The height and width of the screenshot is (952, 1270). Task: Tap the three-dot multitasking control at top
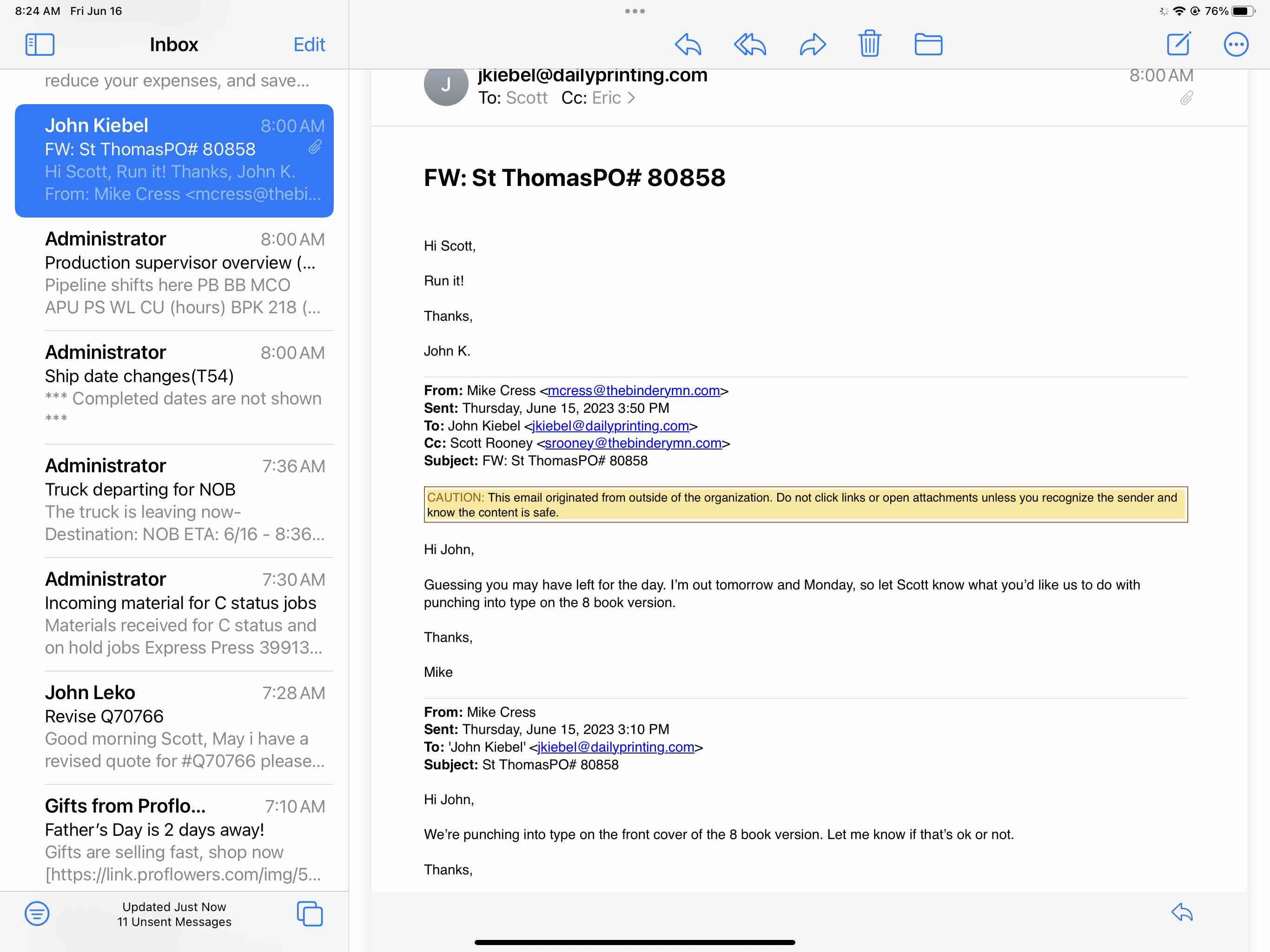pyautogui.click(x=635, y=11)
